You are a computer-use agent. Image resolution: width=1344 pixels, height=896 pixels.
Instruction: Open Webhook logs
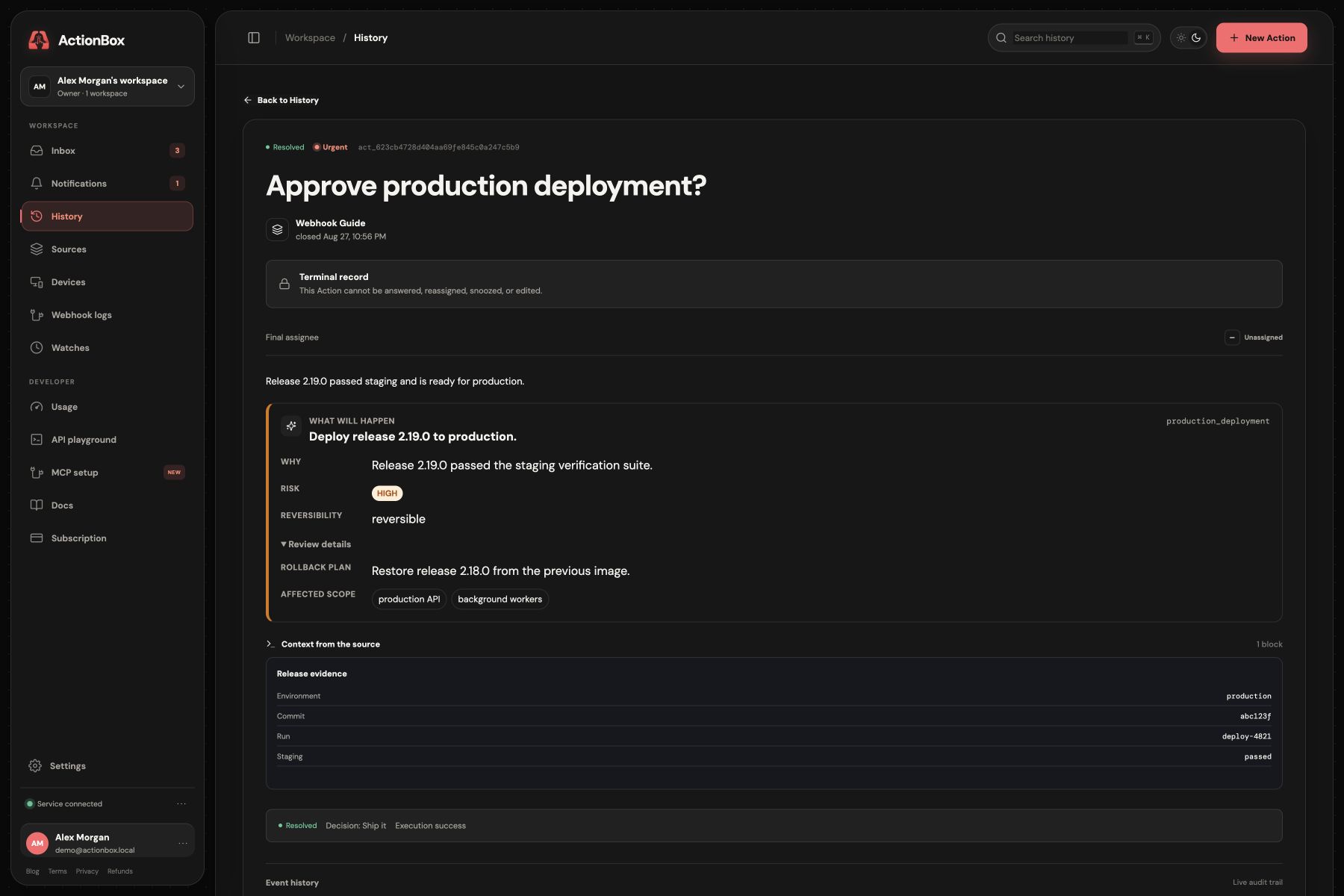pyautogui.click(x=107, y=315)
